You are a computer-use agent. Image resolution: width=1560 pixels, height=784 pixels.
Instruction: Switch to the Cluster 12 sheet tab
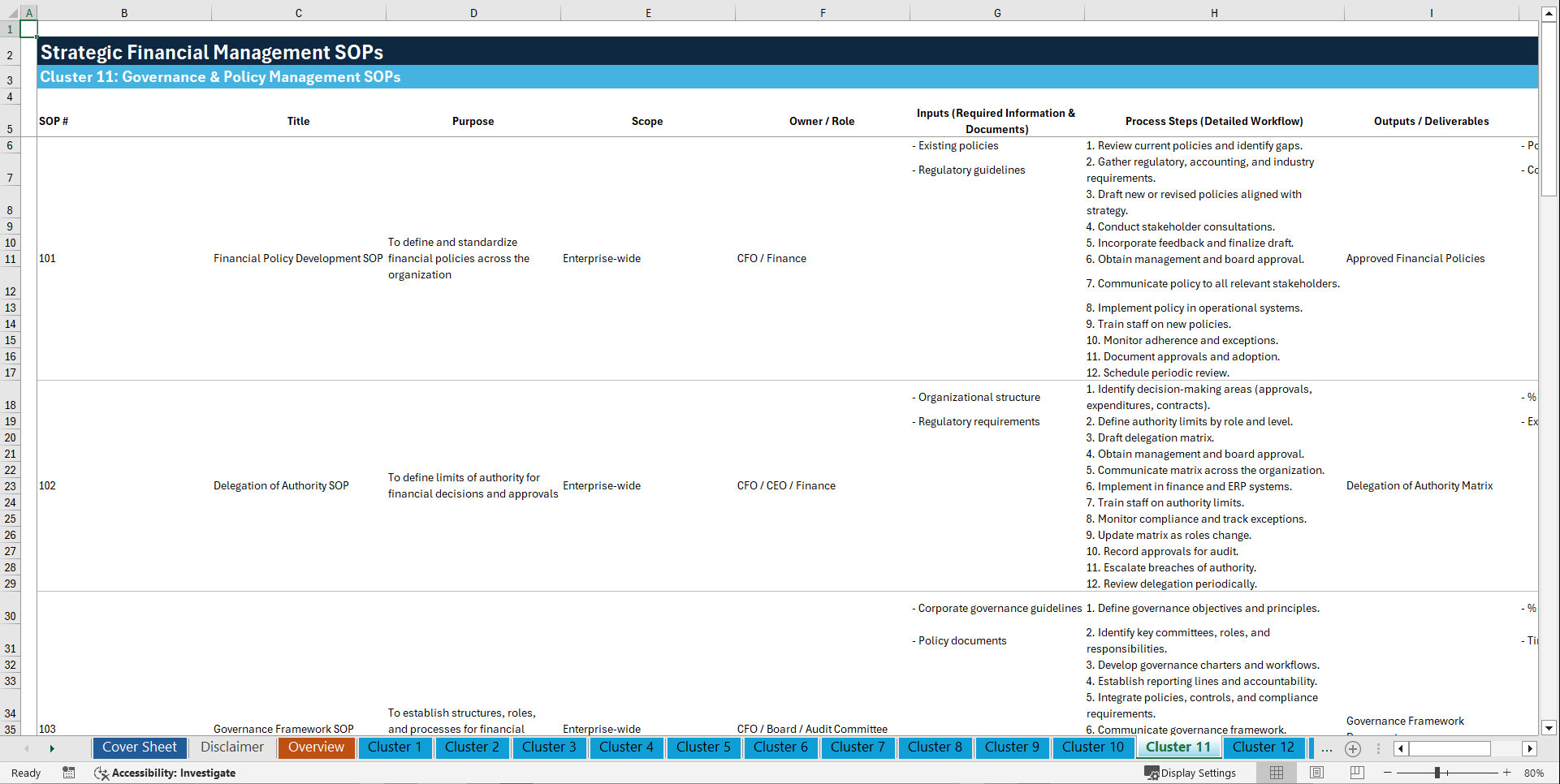click(x=1264, y=747)
